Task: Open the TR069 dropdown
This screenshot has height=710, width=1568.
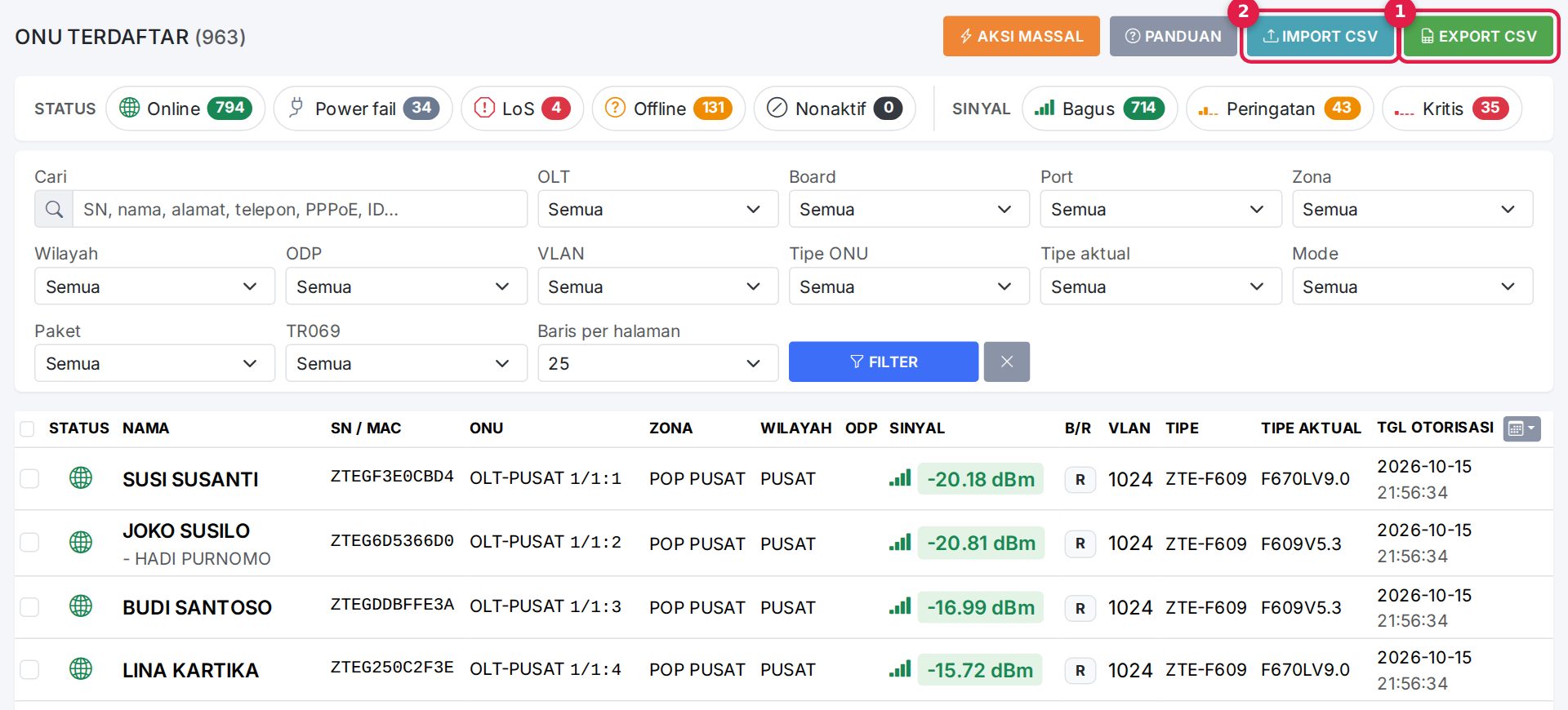Action: coord(406,363)
